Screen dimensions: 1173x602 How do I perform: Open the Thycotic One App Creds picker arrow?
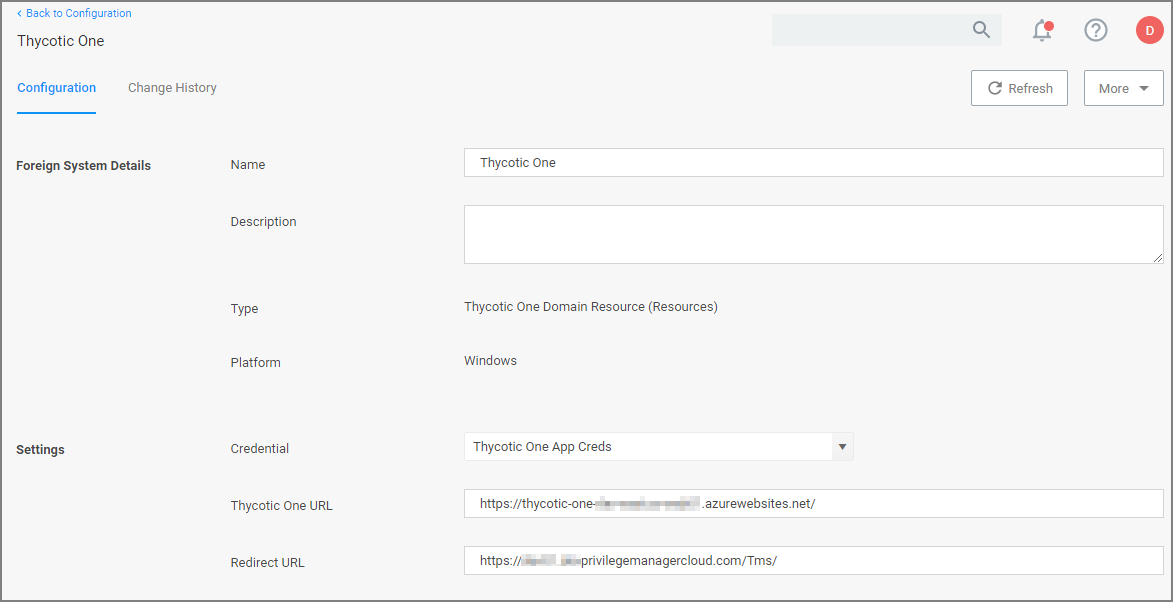point(843,446)
